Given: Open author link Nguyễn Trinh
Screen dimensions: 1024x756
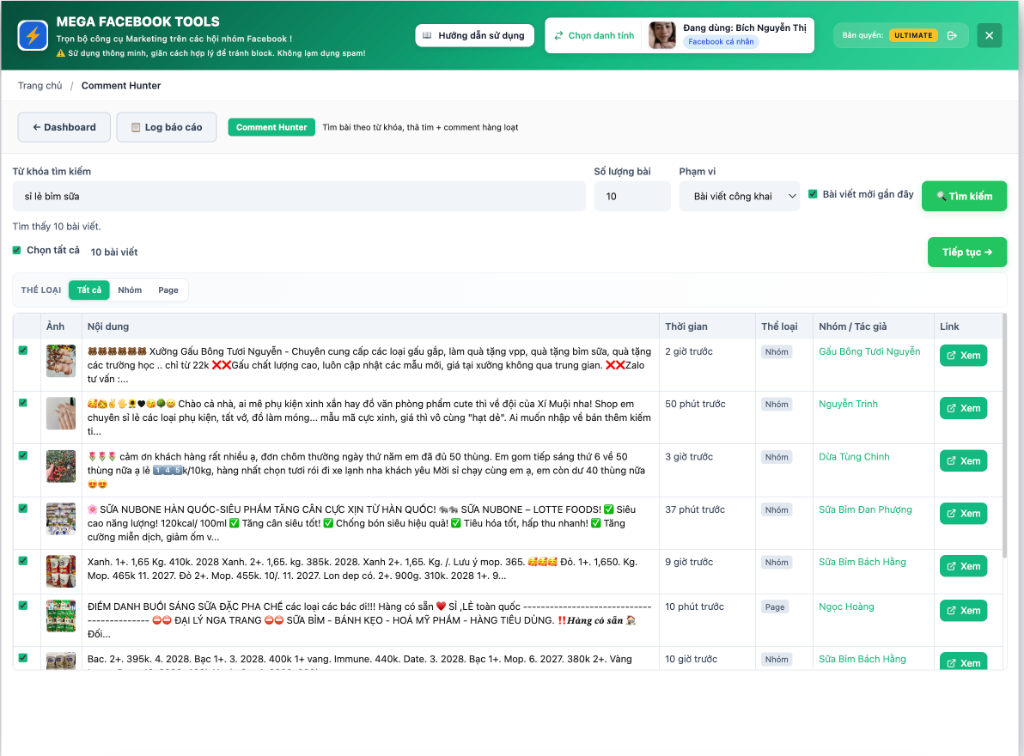Looking at the screenshot, I should click(848, 404).
